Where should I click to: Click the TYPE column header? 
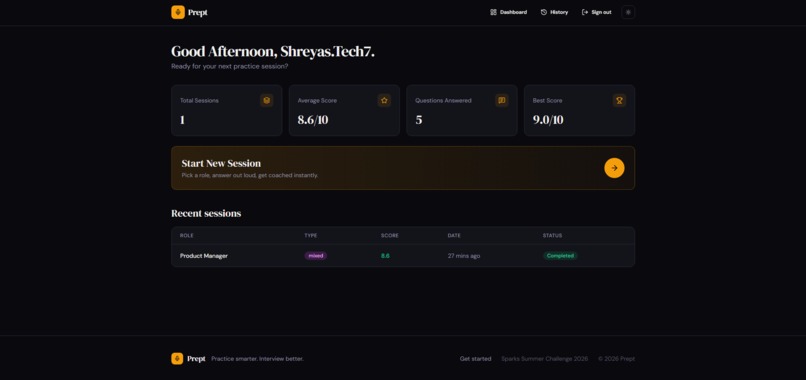(x=310, y=236)
